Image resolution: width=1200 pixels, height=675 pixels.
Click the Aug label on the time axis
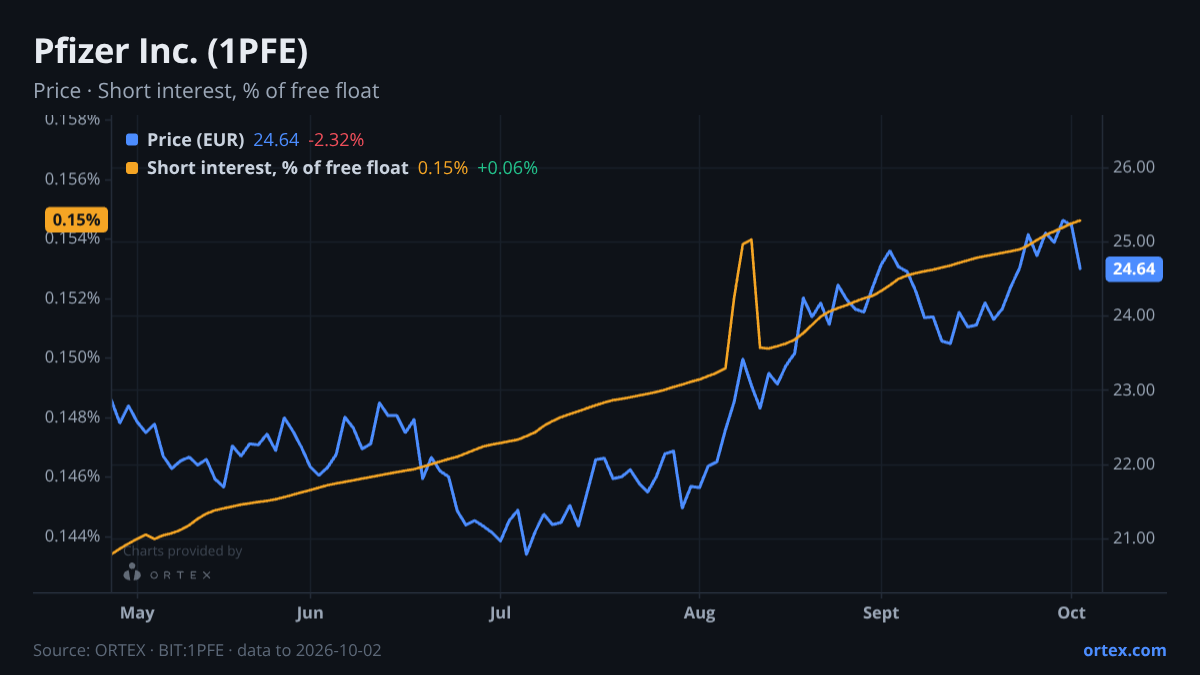point(699,613)
